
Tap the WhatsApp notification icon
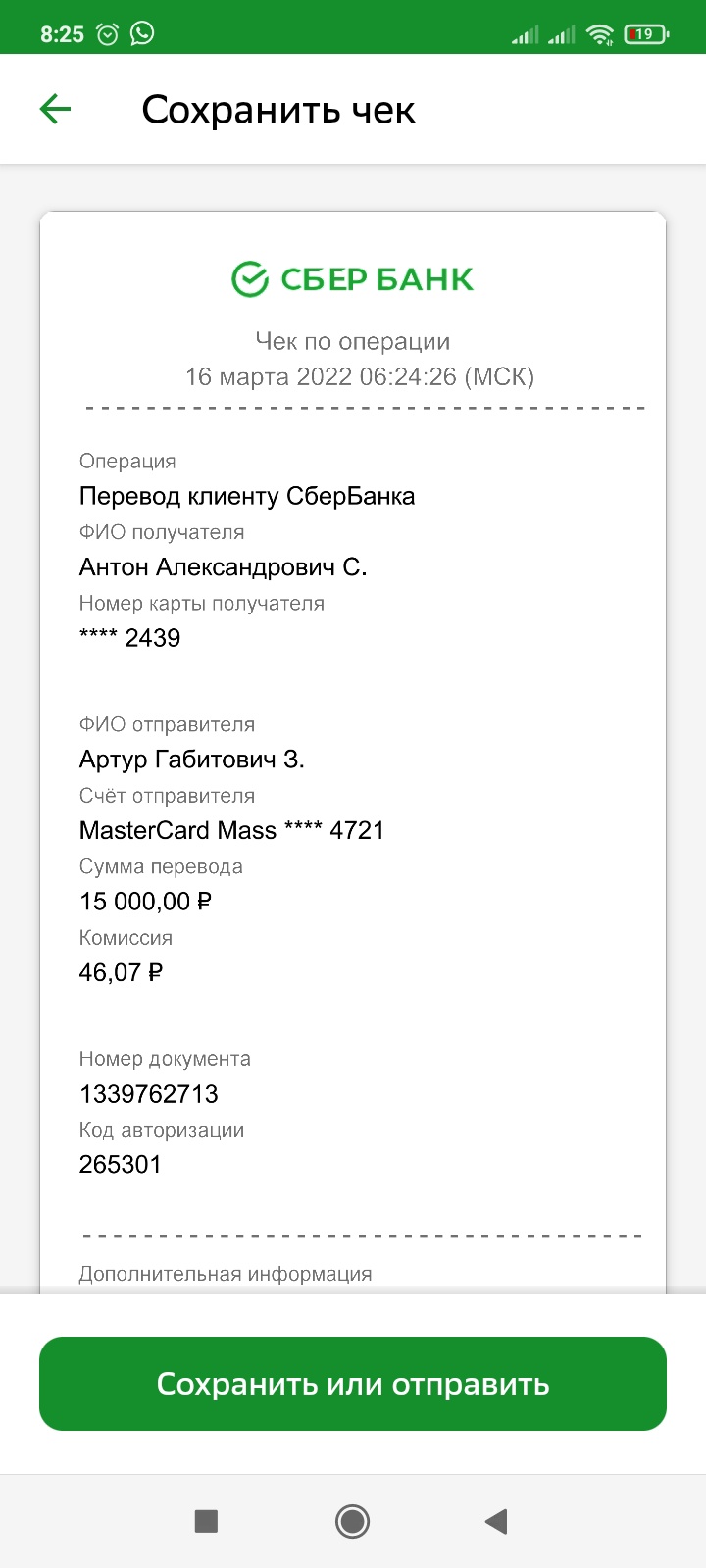pyautogui.click(x=143, y=34)
